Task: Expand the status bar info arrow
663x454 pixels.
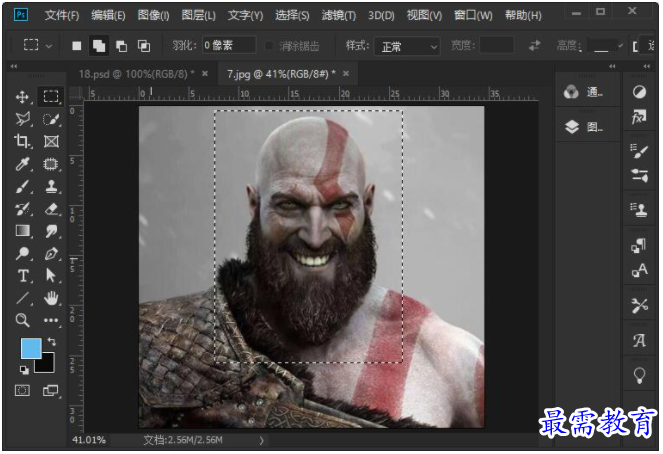Action: pos(262,440)
